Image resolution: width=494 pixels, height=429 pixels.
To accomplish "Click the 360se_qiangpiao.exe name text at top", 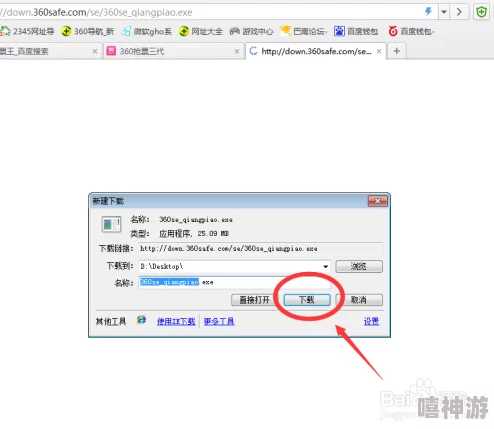I will pos(196,220).
